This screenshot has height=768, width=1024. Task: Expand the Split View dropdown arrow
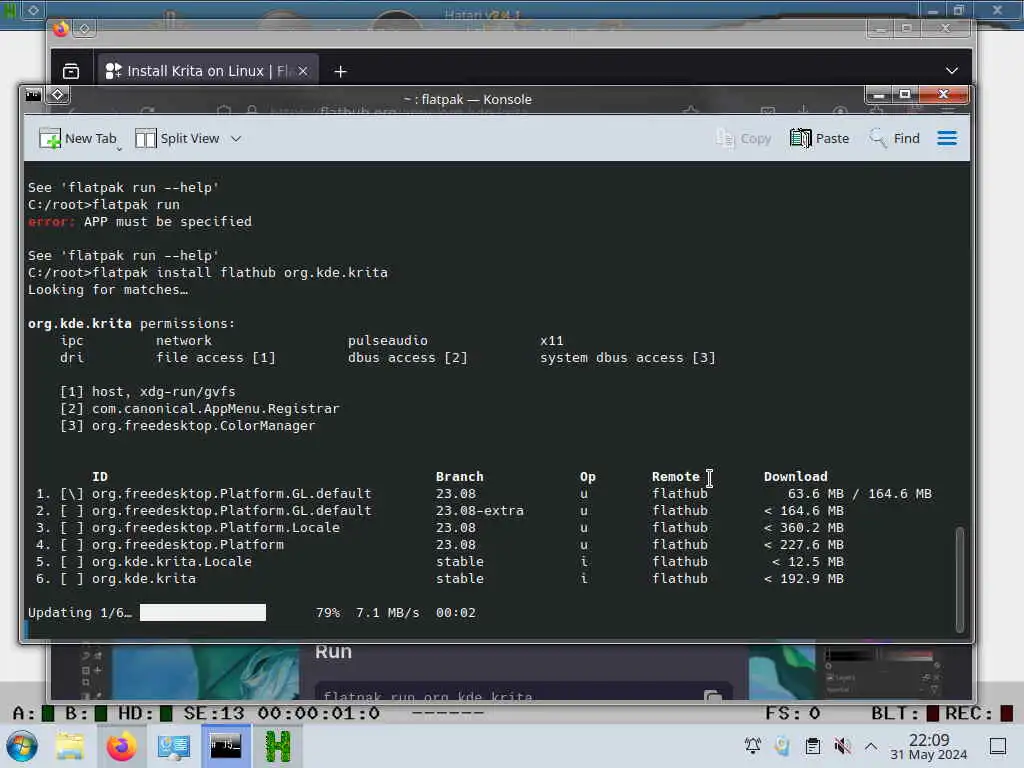pyautogui.click(x=236, y=138)
